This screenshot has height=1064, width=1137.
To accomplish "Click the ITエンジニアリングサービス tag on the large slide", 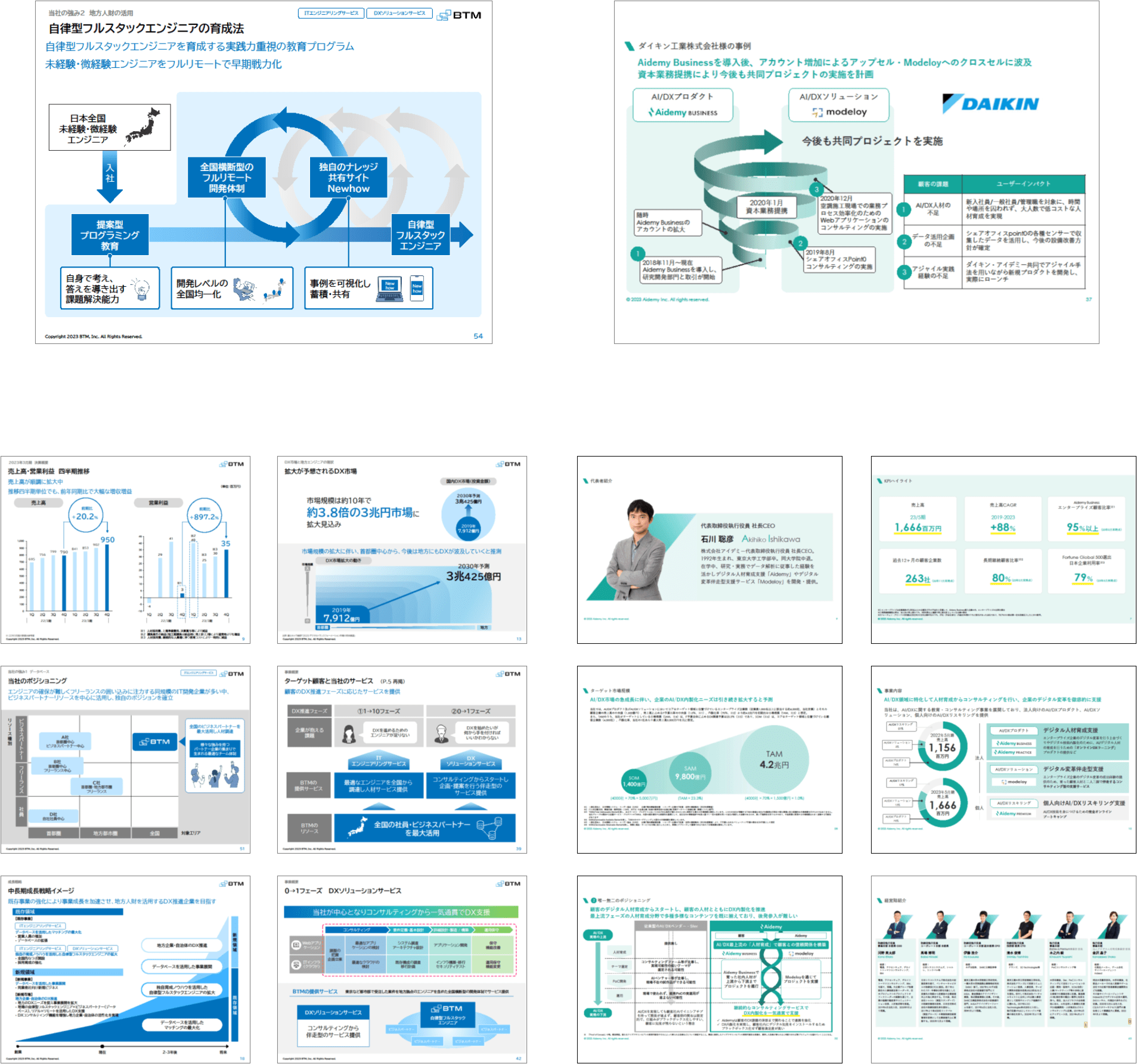I will pyautogui.click(x=331, y=13).
